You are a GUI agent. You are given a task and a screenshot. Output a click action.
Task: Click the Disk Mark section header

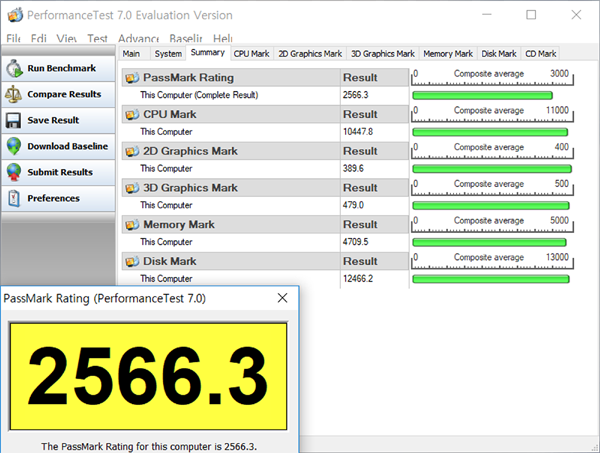coord(231,261)
